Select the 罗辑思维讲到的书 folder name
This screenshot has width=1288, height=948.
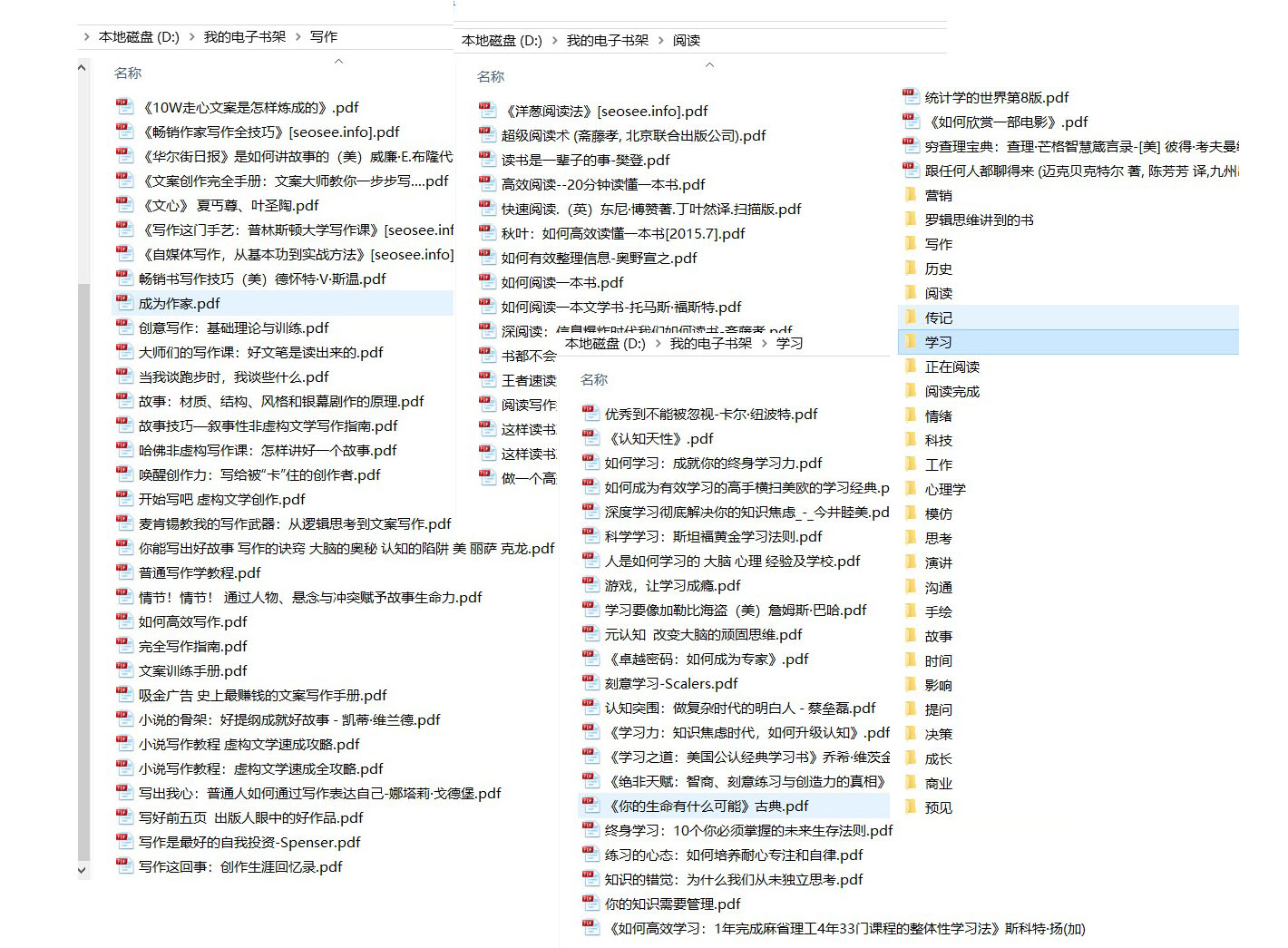coord(979,220)
